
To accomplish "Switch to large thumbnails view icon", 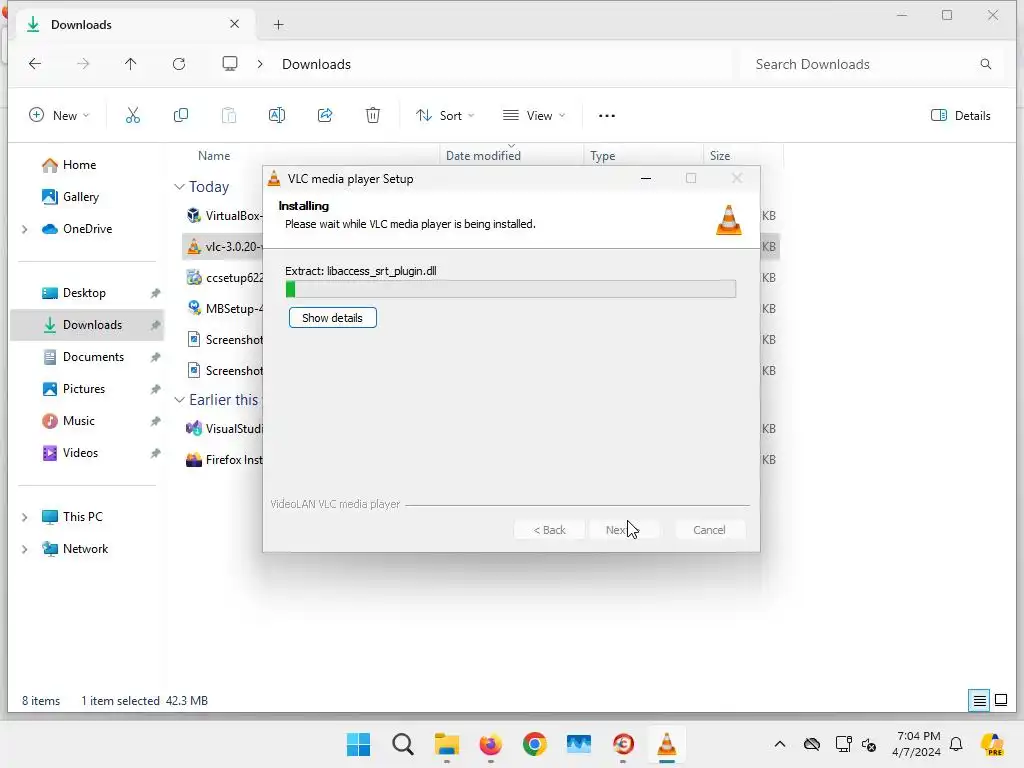I will 1001,701.
